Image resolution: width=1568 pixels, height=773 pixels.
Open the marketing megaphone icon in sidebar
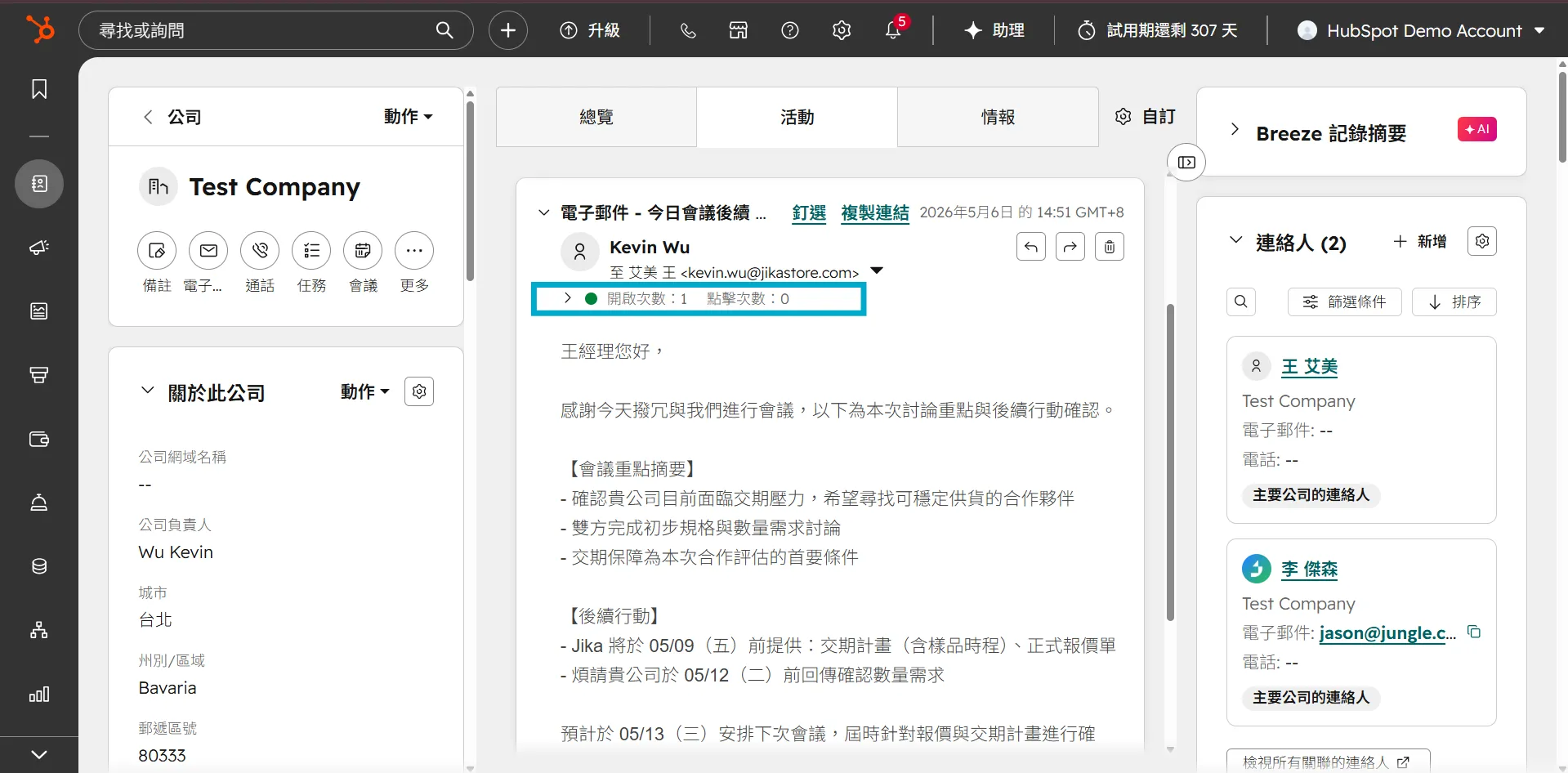(x=39, y=248)
